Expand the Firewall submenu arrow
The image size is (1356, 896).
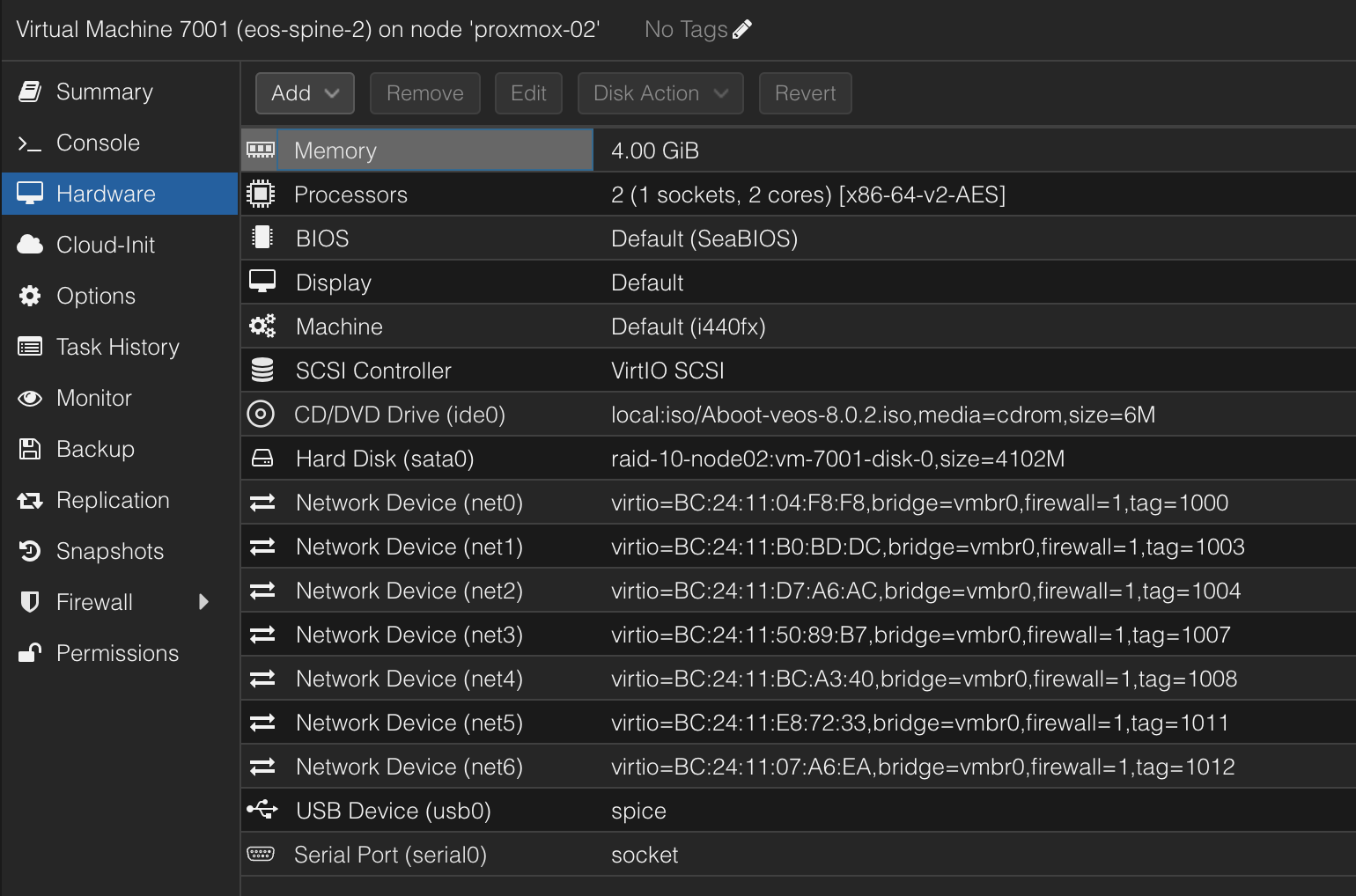(204, 602)
